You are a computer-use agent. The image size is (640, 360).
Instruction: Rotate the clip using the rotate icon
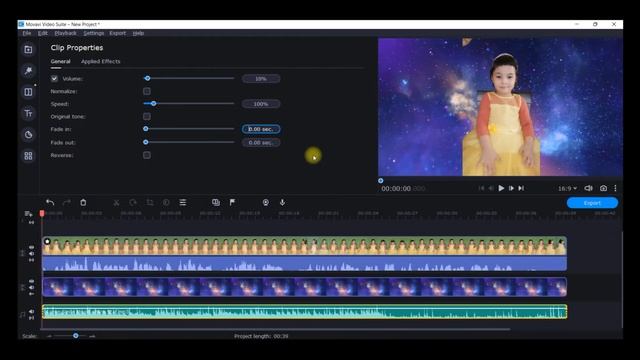click(133, 202)
